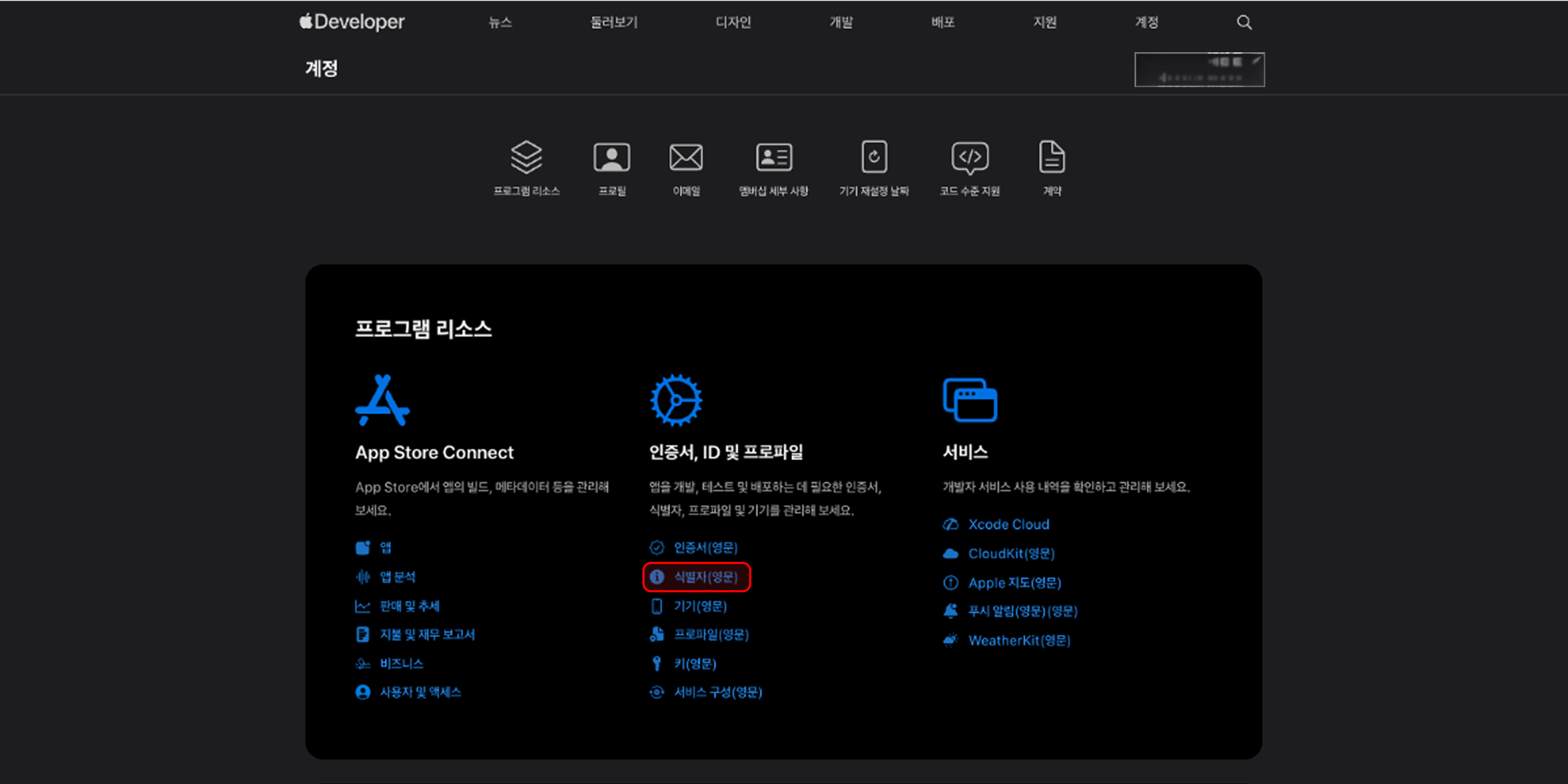Open the Apple 지도(영문) link
The height and width of the screenshot is (784, 1568).
(x=1015, y=583)
